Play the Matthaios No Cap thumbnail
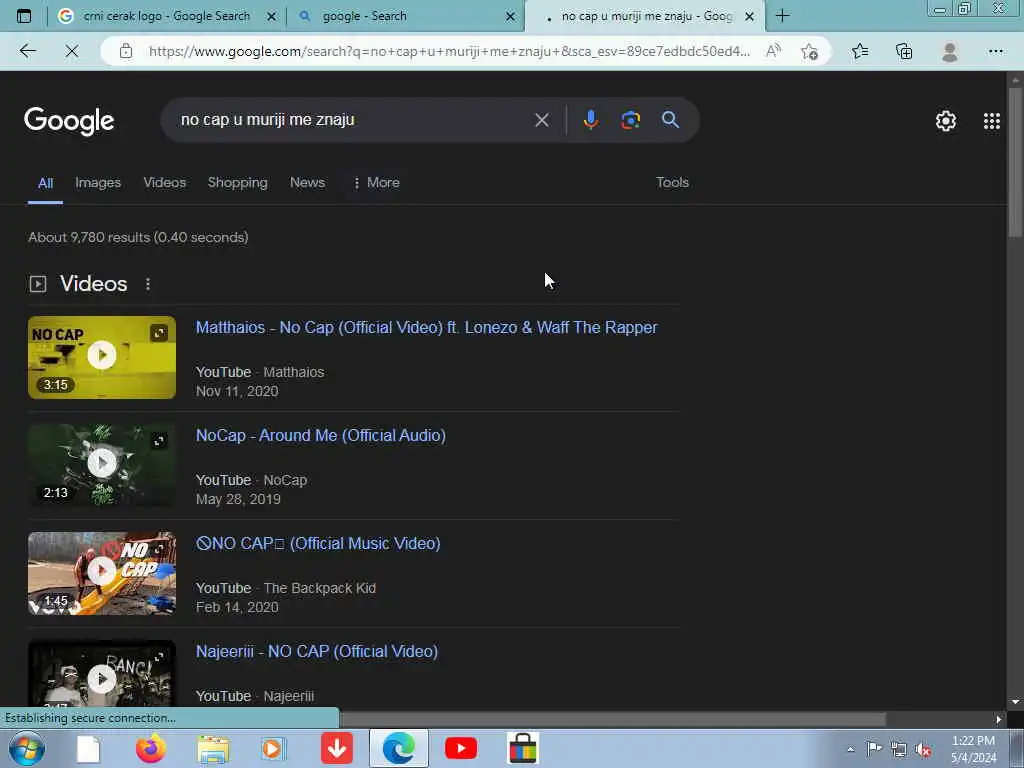Screen dimensions: 1024x768 pyautogui.click(x=102, y=356)
